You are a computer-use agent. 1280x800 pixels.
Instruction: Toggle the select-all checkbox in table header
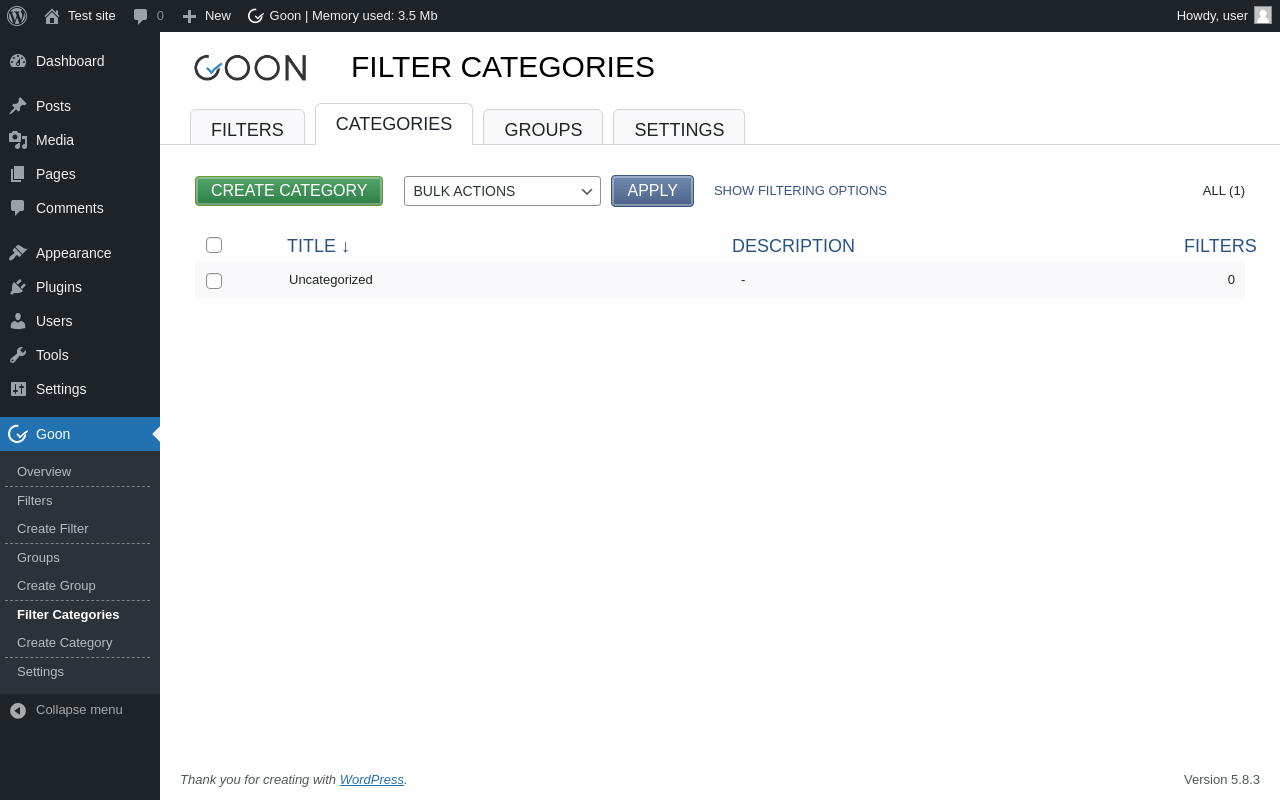[x=214, y=245]
